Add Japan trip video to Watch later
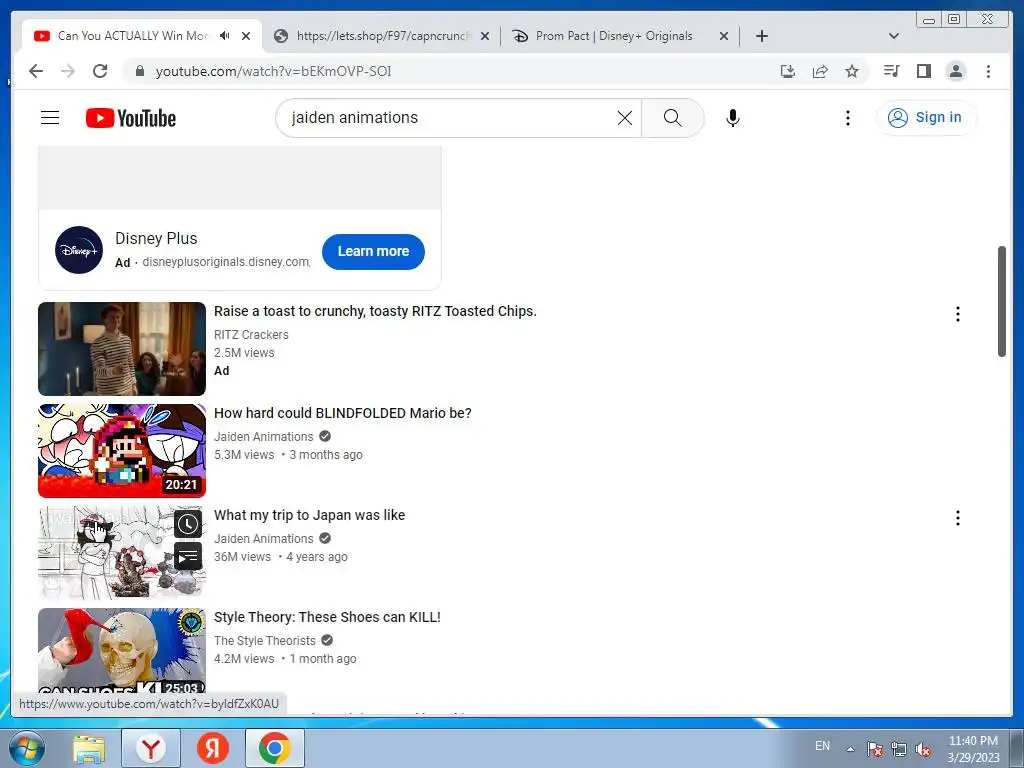This screenshot has height=768, width=1024. [x=187, y=524]
